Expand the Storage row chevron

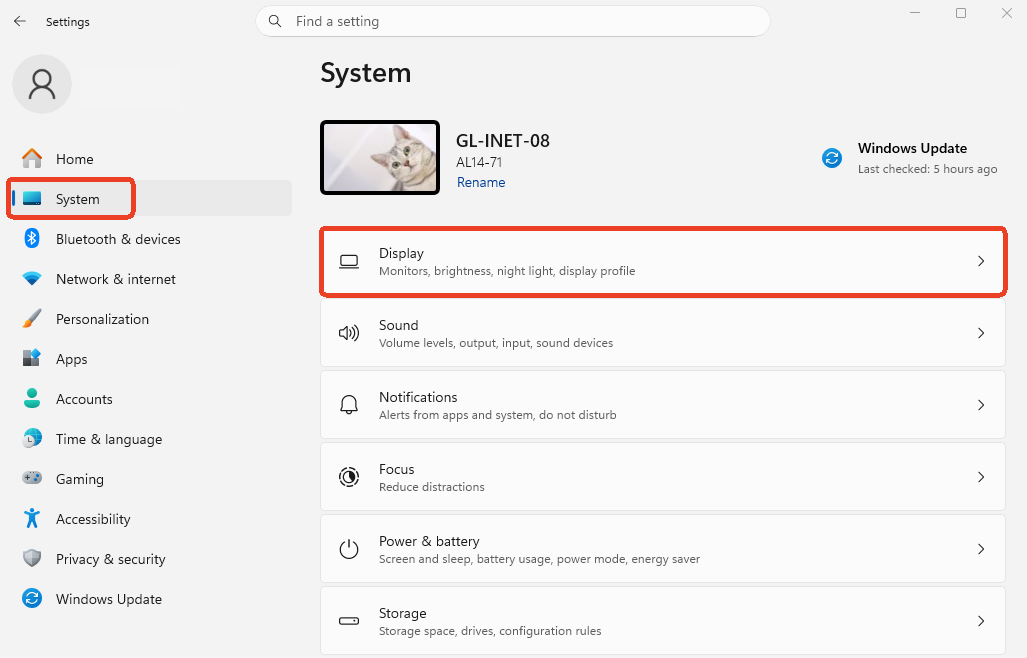tap(980, 621)
